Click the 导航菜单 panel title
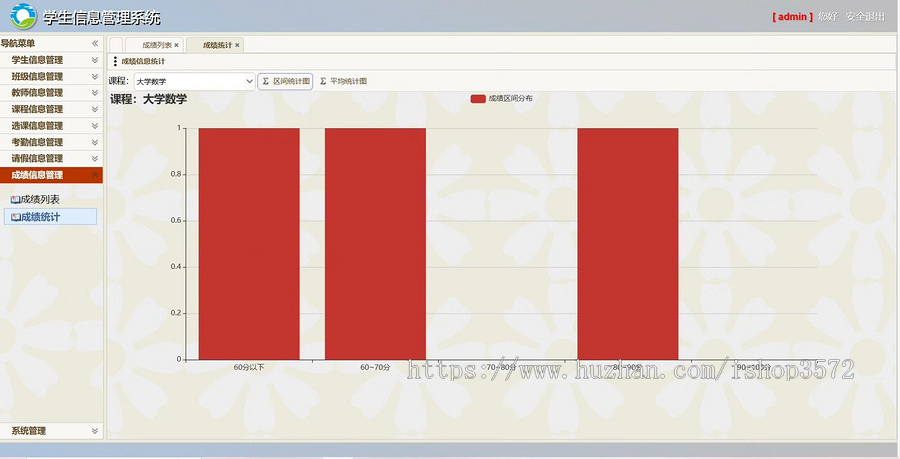Screen dimensions: 900x459 (18, 43)
